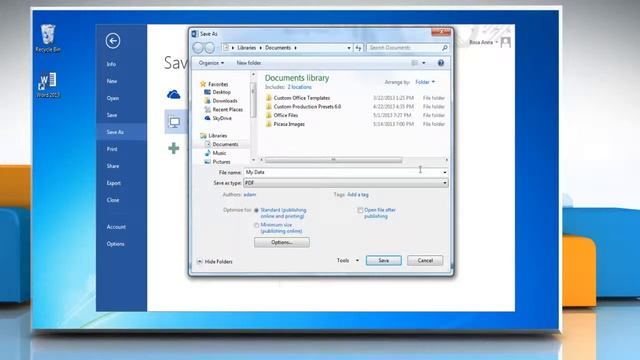Select Desktop under Favorites
The image size is (640, 360).
tap(217, 92)
